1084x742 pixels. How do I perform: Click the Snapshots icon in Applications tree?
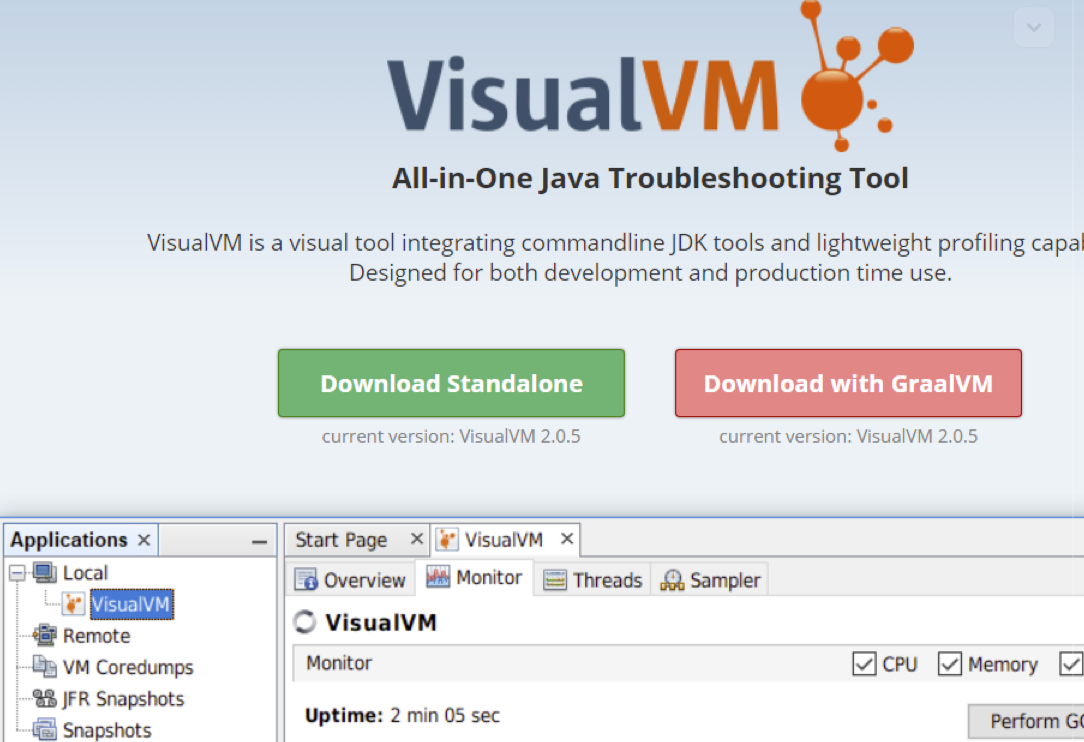click(x=45, y=730)
